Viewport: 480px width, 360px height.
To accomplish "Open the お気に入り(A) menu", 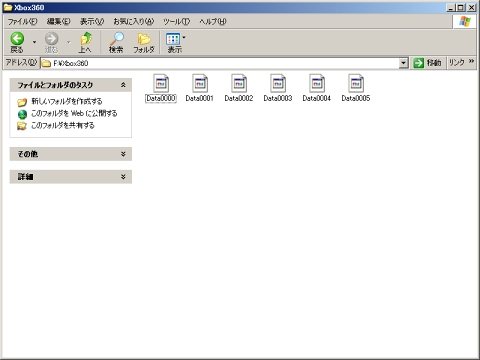I will [133, 22].
